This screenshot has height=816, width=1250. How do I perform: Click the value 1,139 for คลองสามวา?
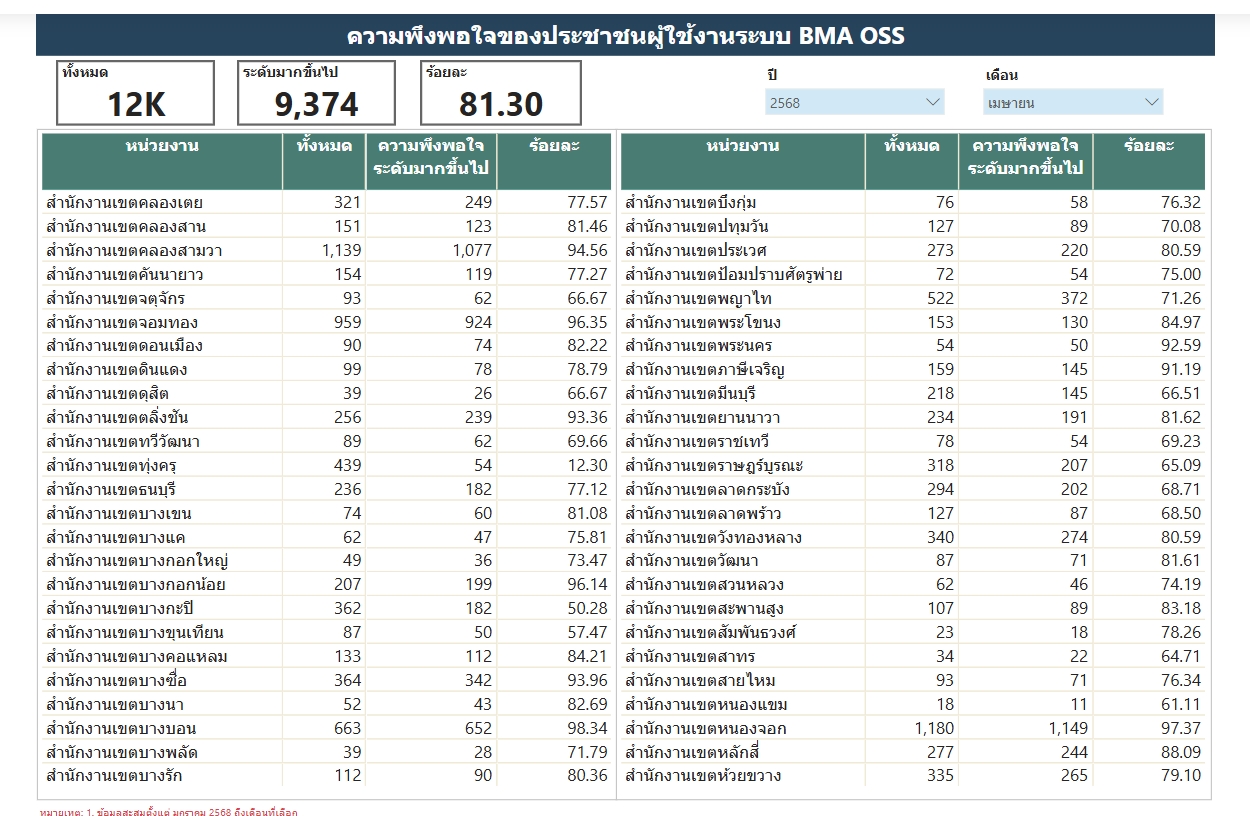[342, 250]
